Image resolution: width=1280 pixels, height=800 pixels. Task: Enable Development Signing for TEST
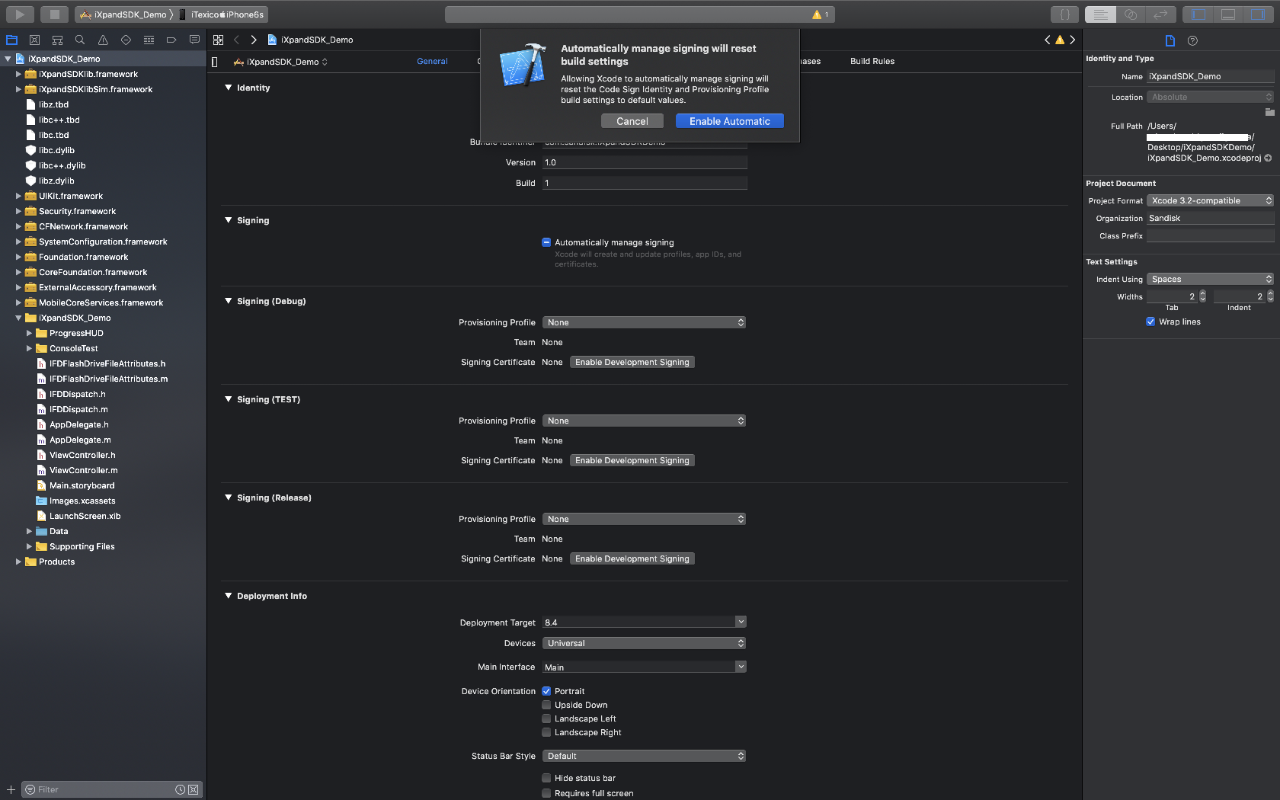[x=632, y=460]
